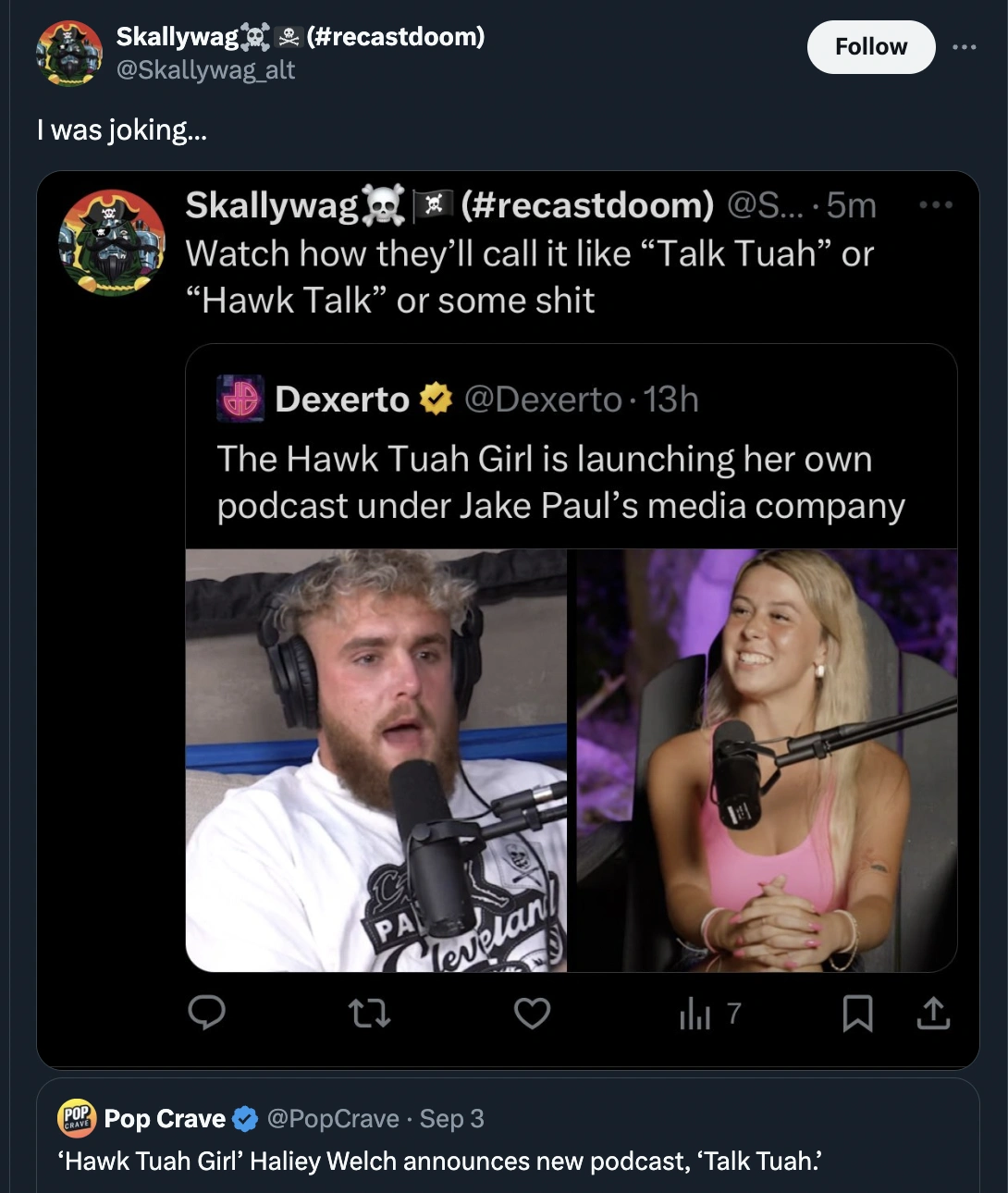Reply to Skallywag's quoted tweet

[x=207, y=1015]
